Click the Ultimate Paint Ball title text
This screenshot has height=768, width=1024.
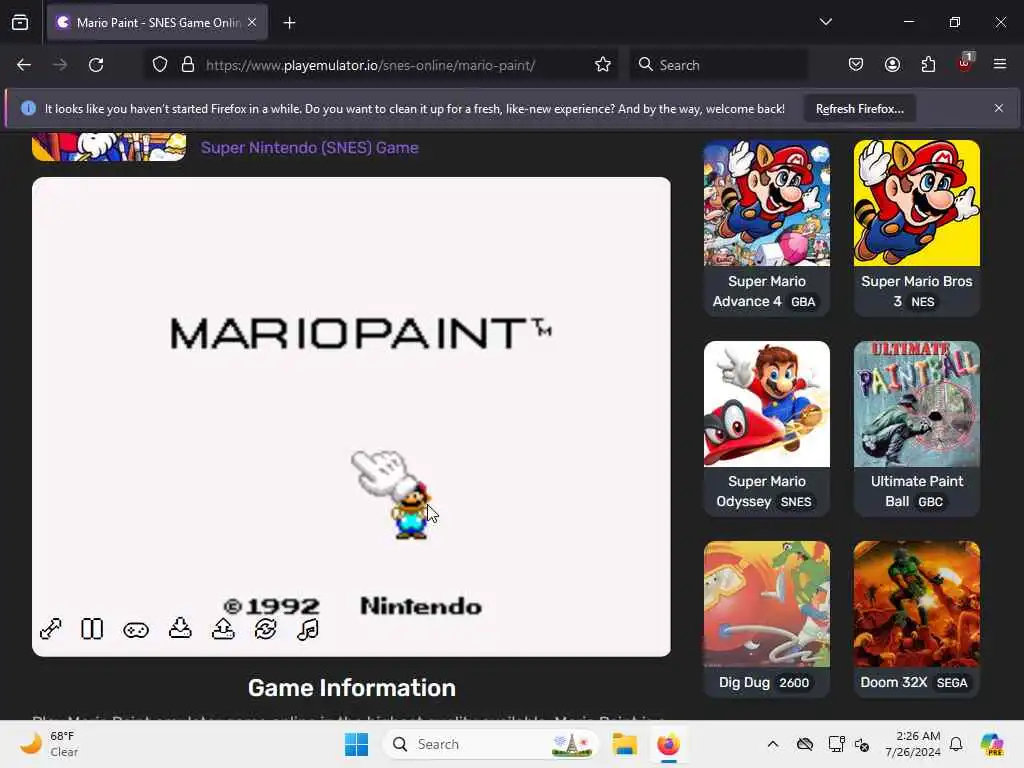coord(916,491)
